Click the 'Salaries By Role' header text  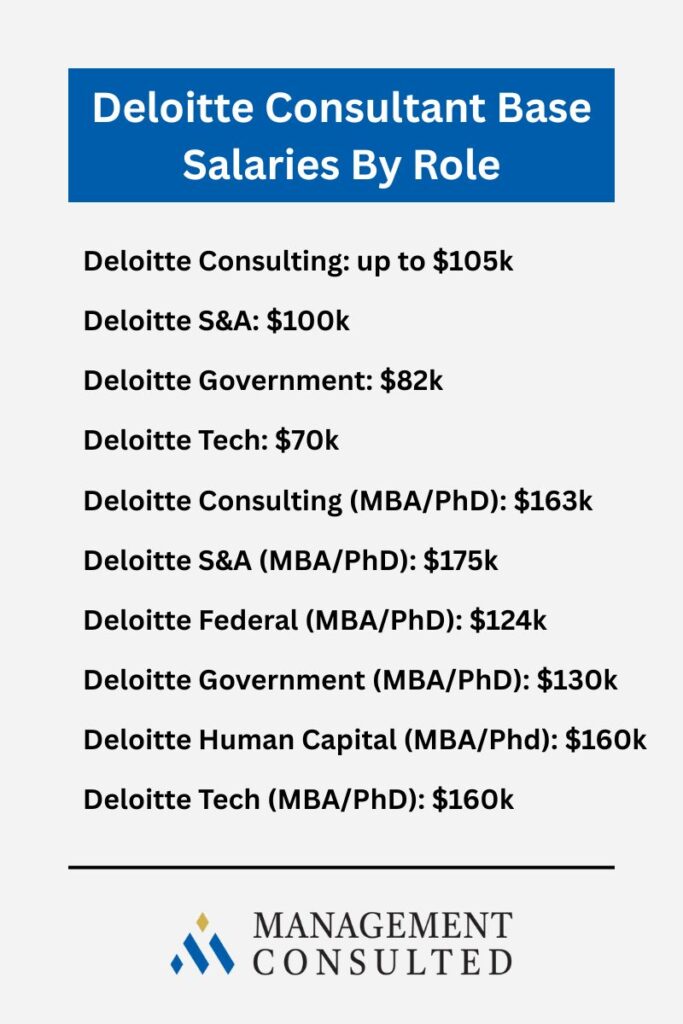(x=341, y=164)
